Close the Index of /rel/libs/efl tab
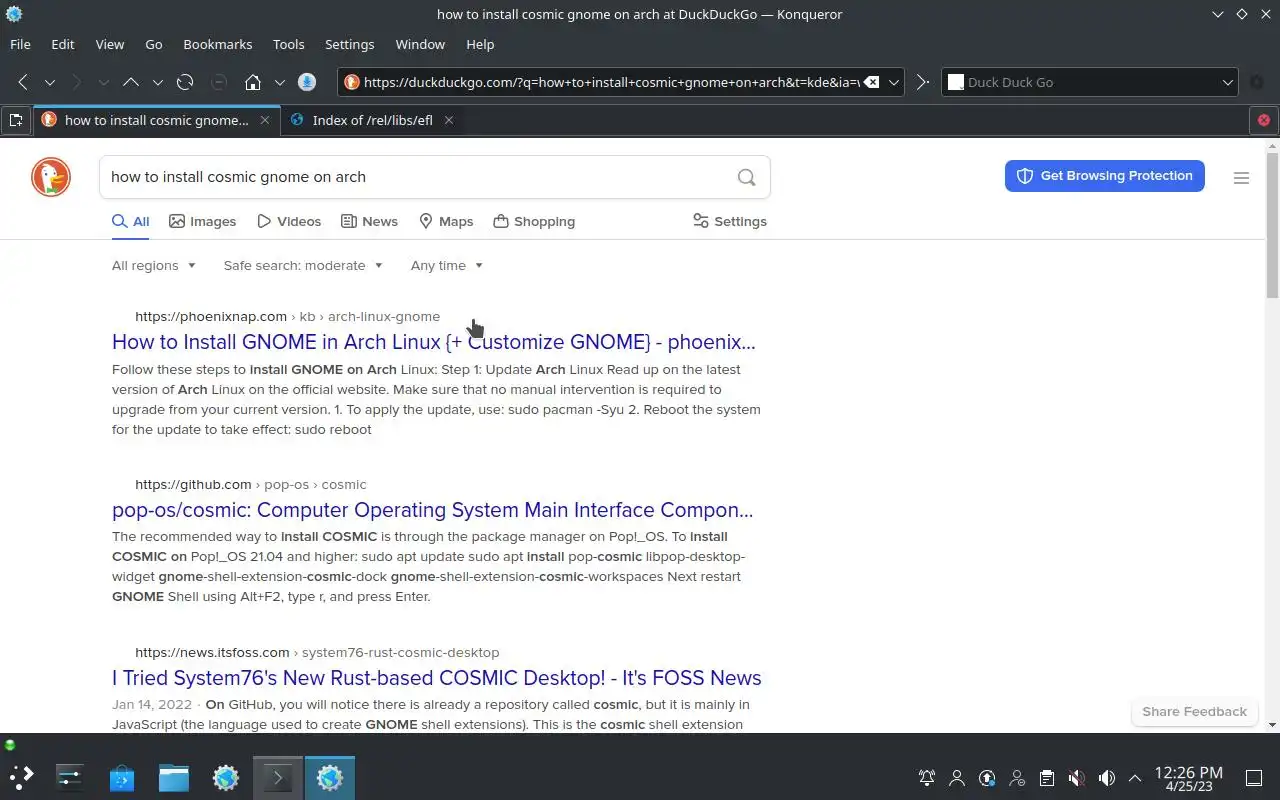The image size is (1280, 800). [x=449, y=120]
